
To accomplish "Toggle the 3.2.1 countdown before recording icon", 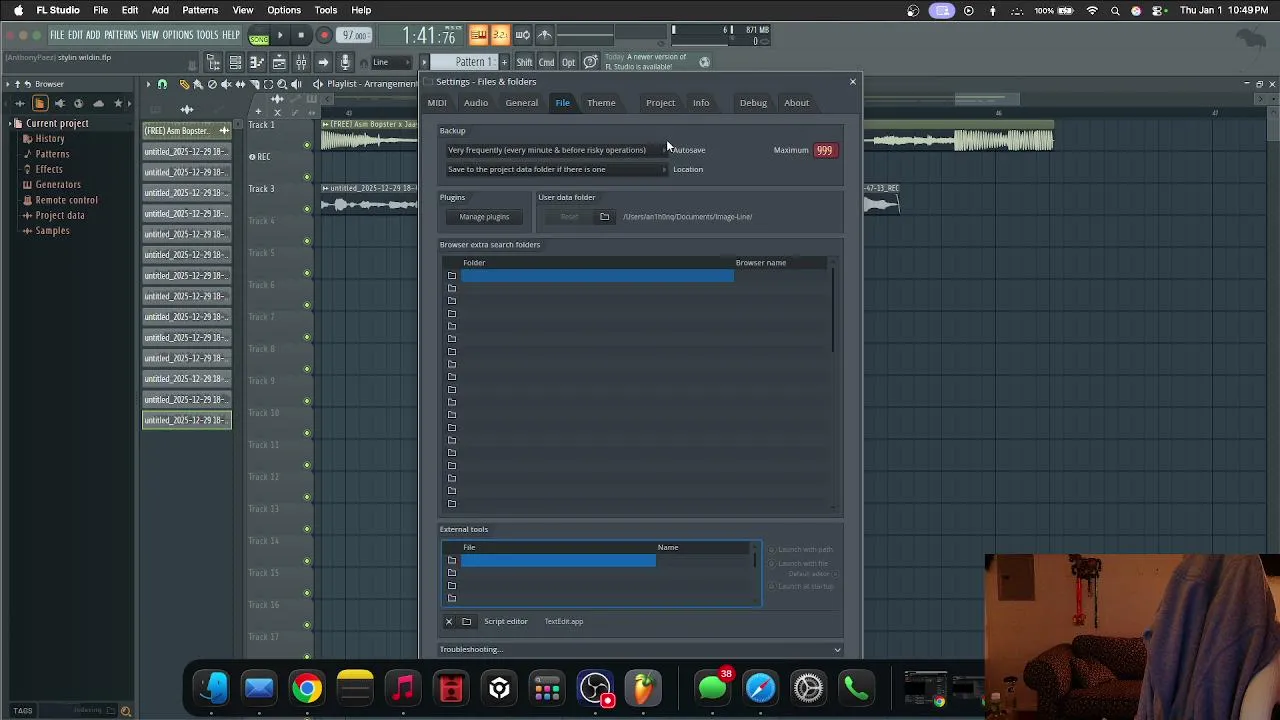I will pos(500,36).
